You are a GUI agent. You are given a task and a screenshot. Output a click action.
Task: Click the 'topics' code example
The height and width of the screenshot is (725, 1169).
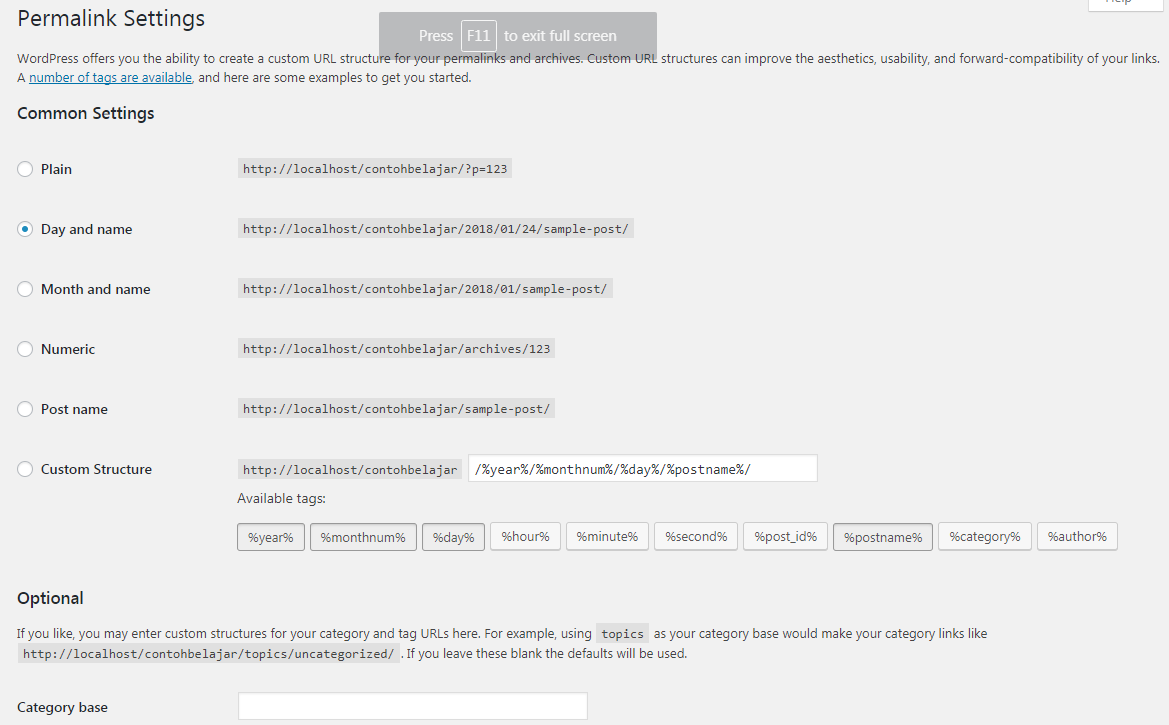pos(622,633)
